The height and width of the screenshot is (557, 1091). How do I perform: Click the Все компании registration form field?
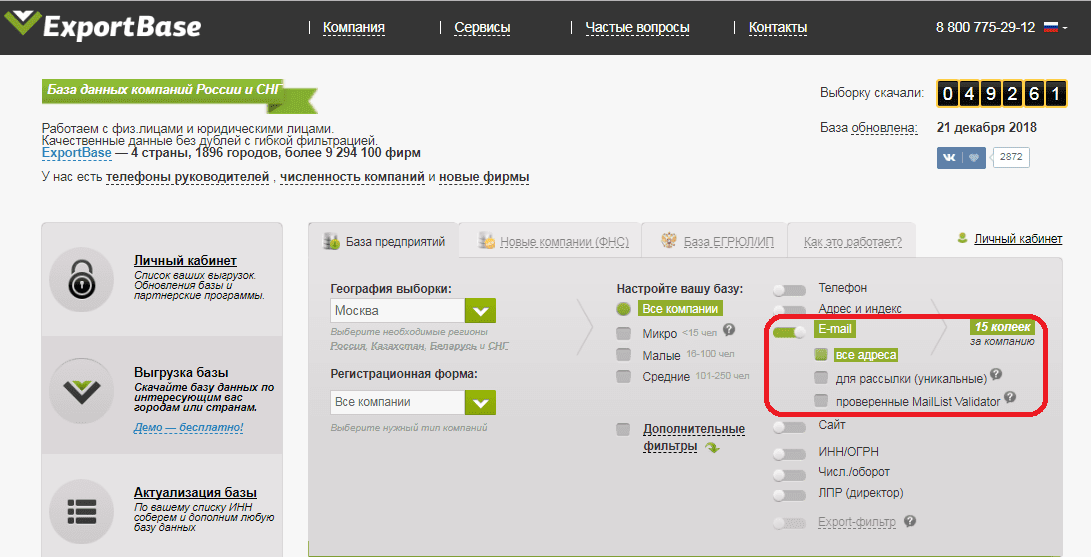397,402
